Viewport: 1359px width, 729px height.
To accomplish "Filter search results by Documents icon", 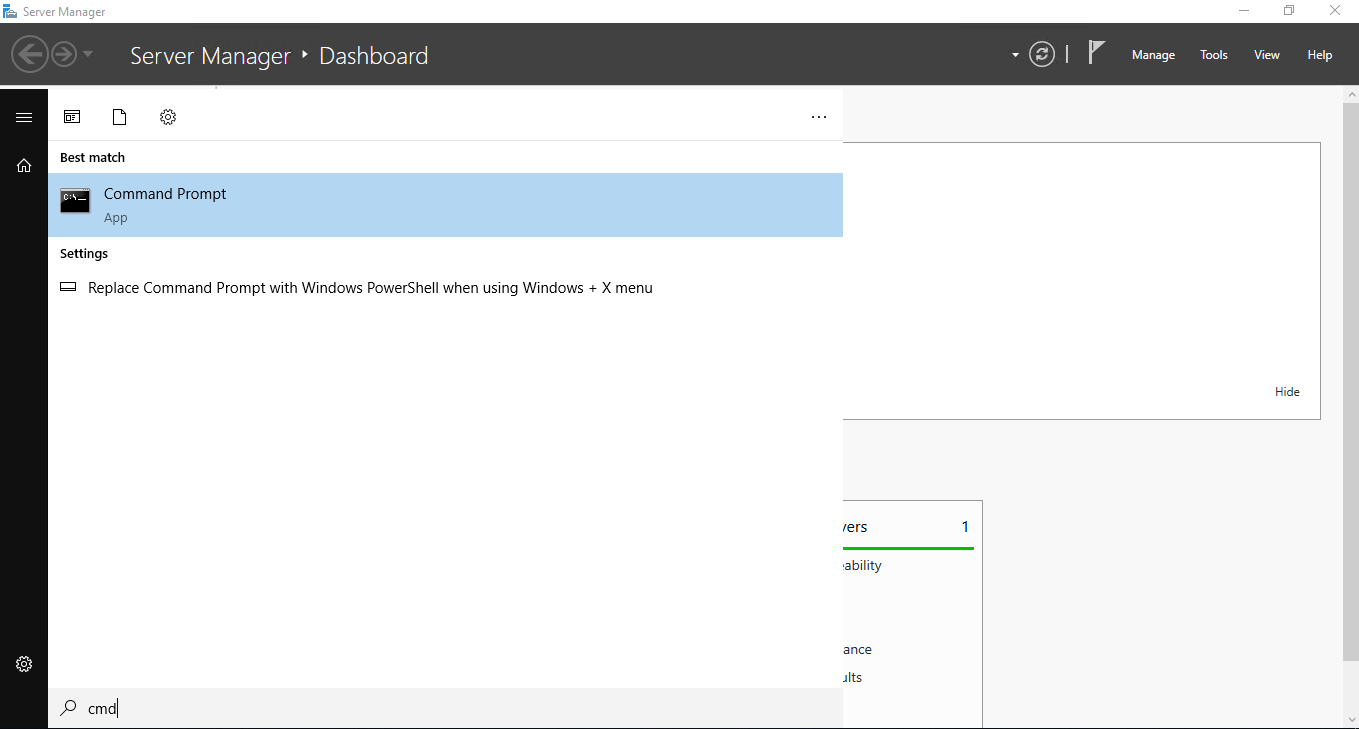I will click(x=120, y=117).
